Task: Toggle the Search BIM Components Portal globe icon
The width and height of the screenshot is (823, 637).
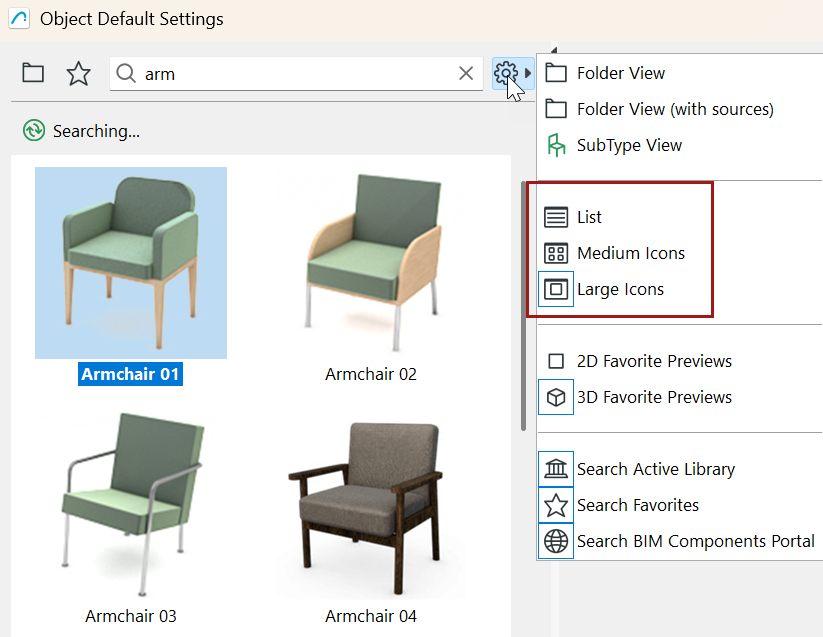Action: 556,541
